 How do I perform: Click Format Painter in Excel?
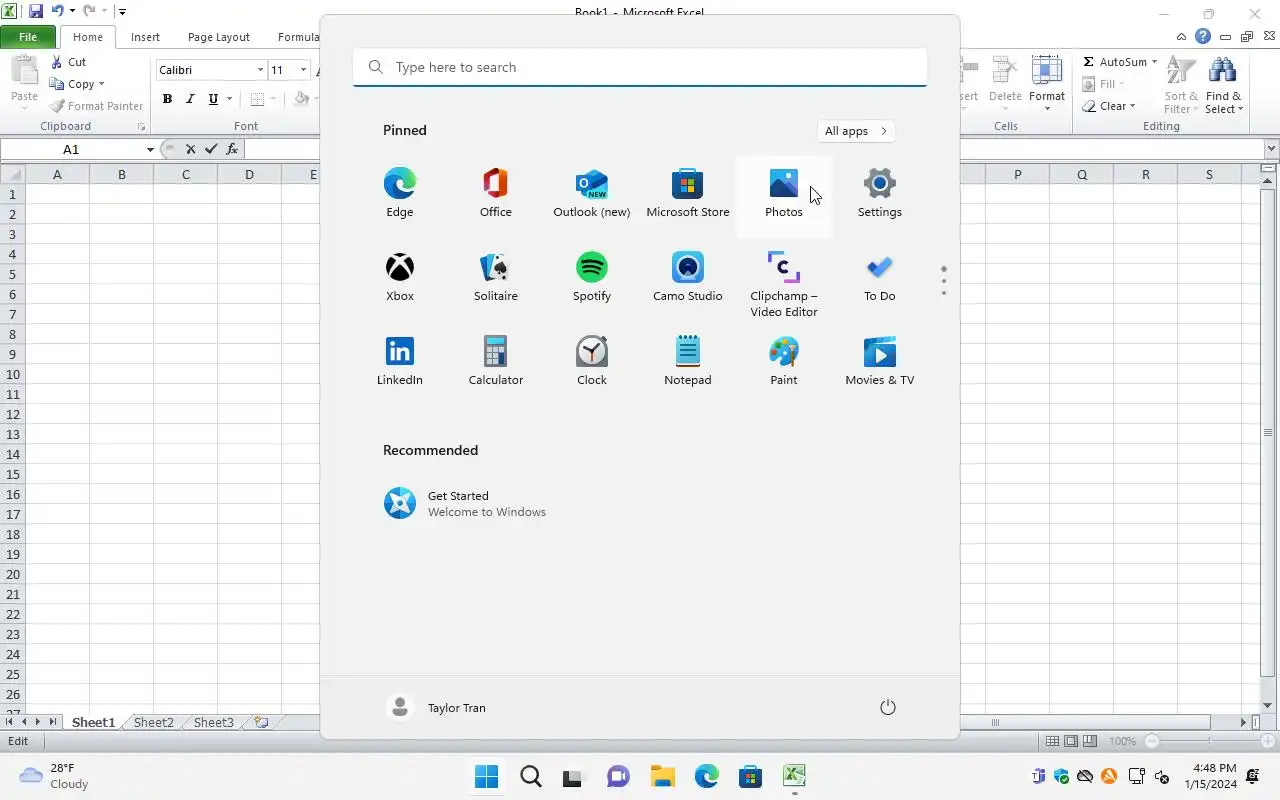[x=96, y=106]
